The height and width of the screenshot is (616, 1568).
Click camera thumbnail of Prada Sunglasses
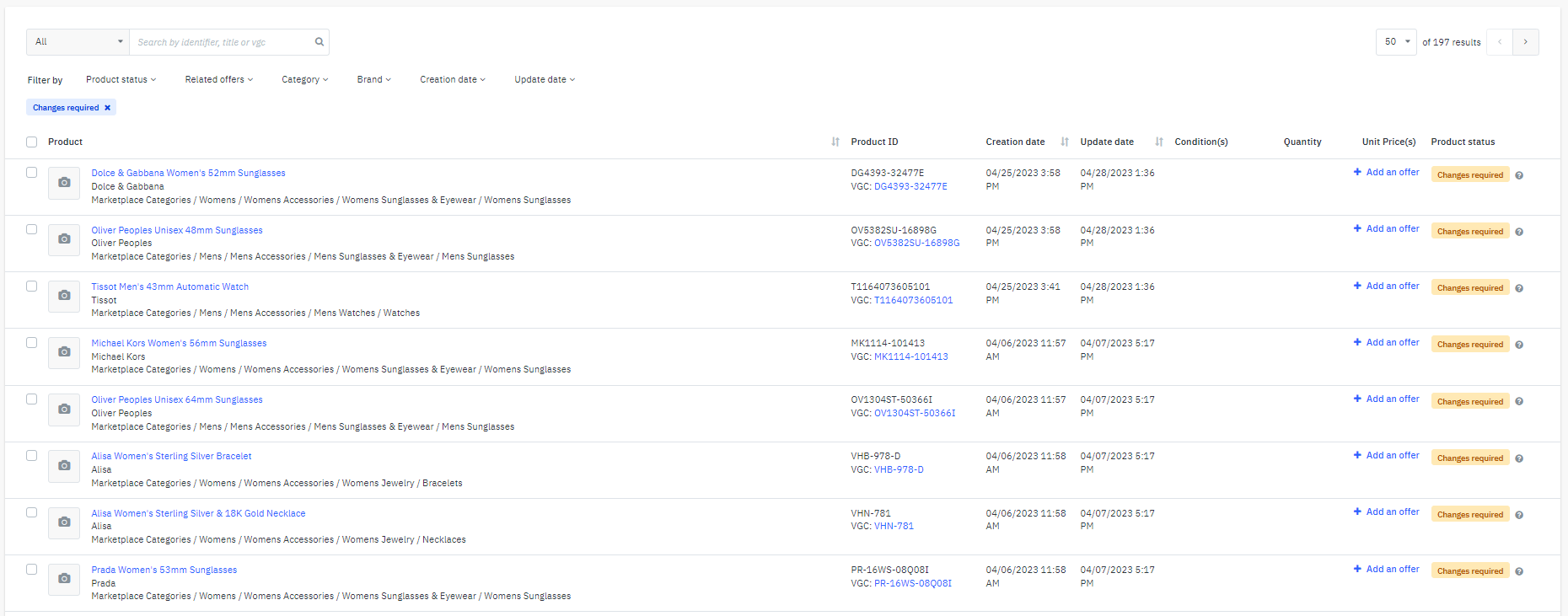click(64, 579)
